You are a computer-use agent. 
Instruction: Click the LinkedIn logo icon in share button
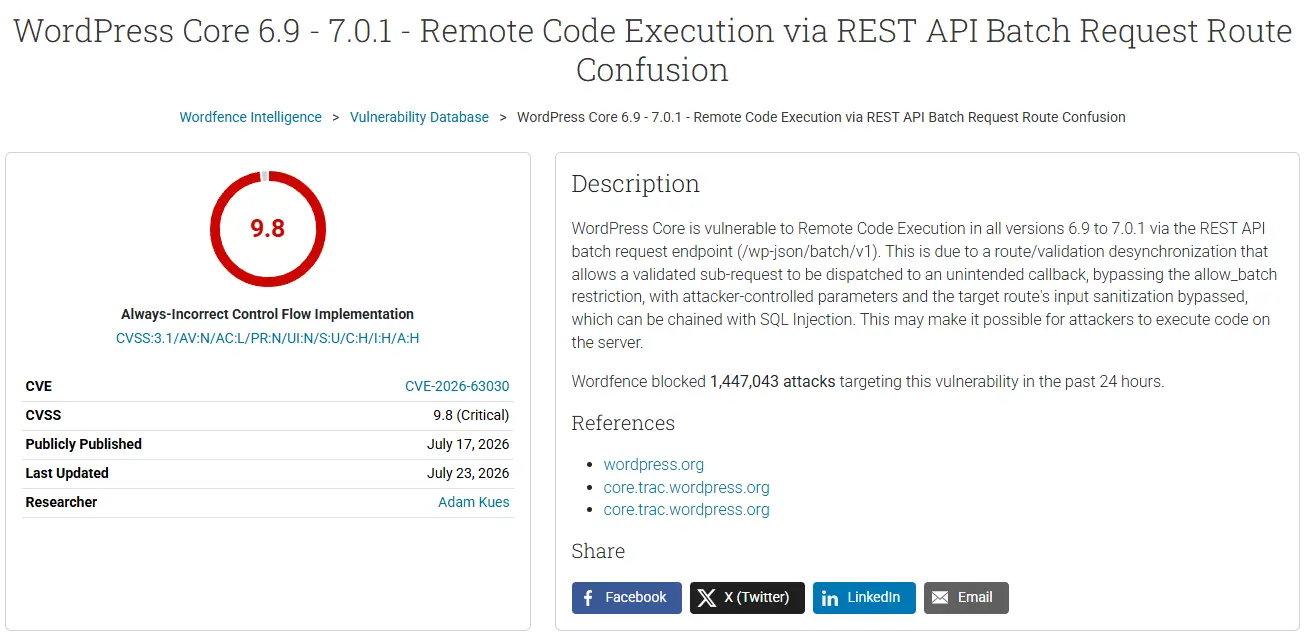[x=830, y=598]
